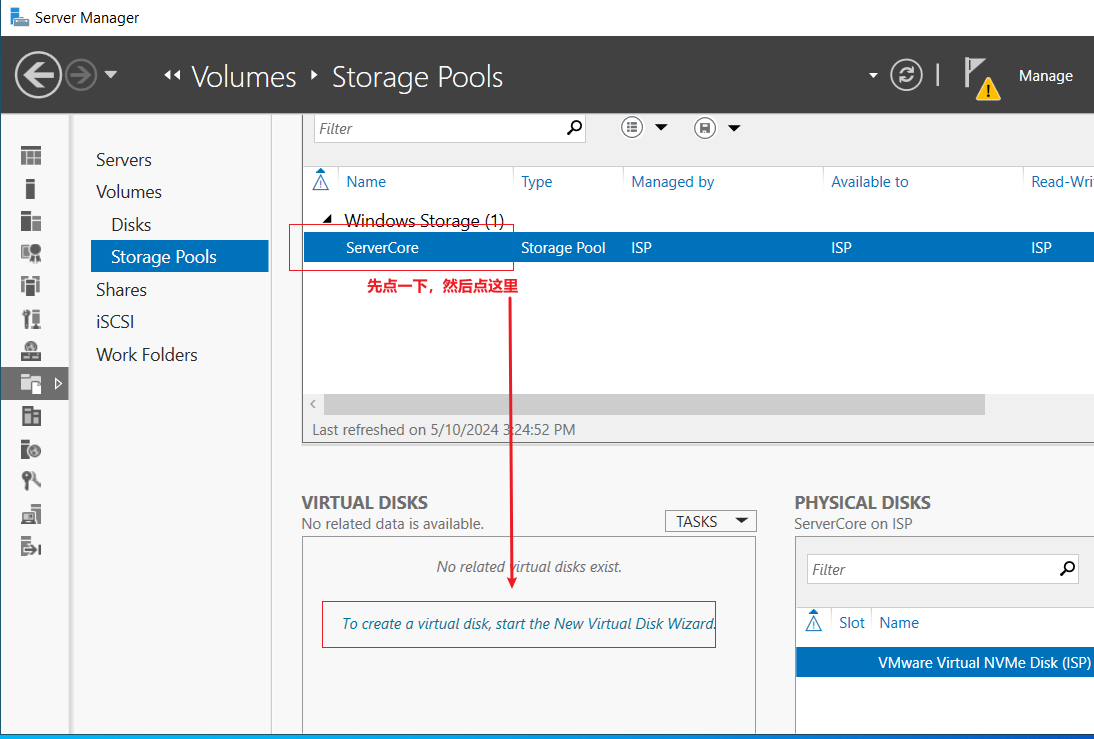The height and width of the screenshot is (739, 1094).
Task: Open the Dashboard icon in sidebar
Action: click(x=31, y=156)
